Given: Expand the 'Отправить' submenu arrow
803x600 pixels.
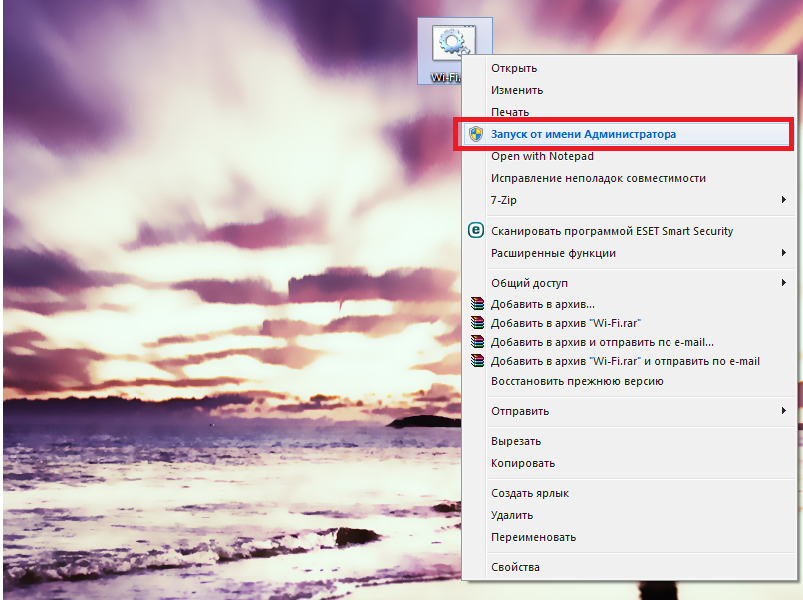Looking at the screenshot, I should click(x=784, y=411).
